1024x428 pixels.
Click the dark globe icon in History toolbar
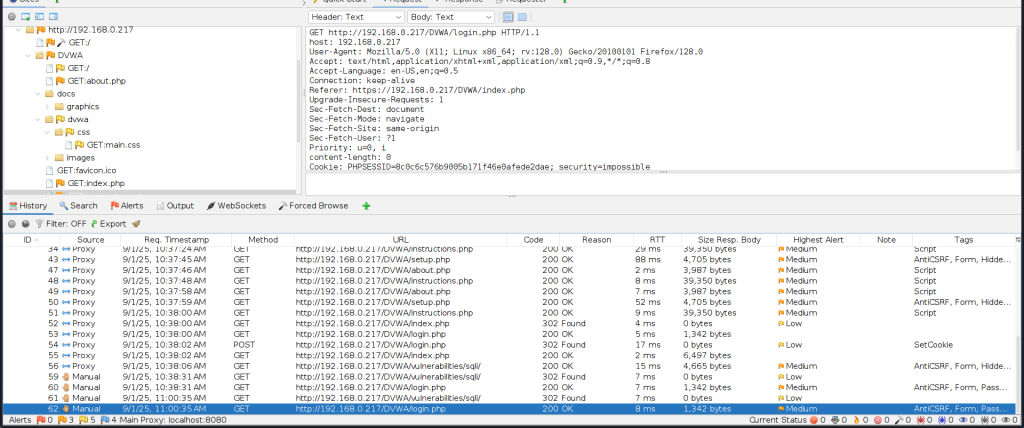25,223
